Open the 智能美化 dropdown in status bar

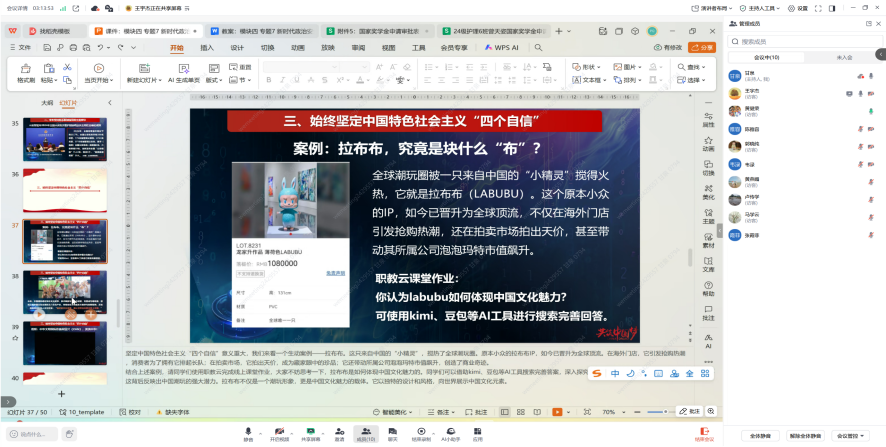(x=393, y=412)
